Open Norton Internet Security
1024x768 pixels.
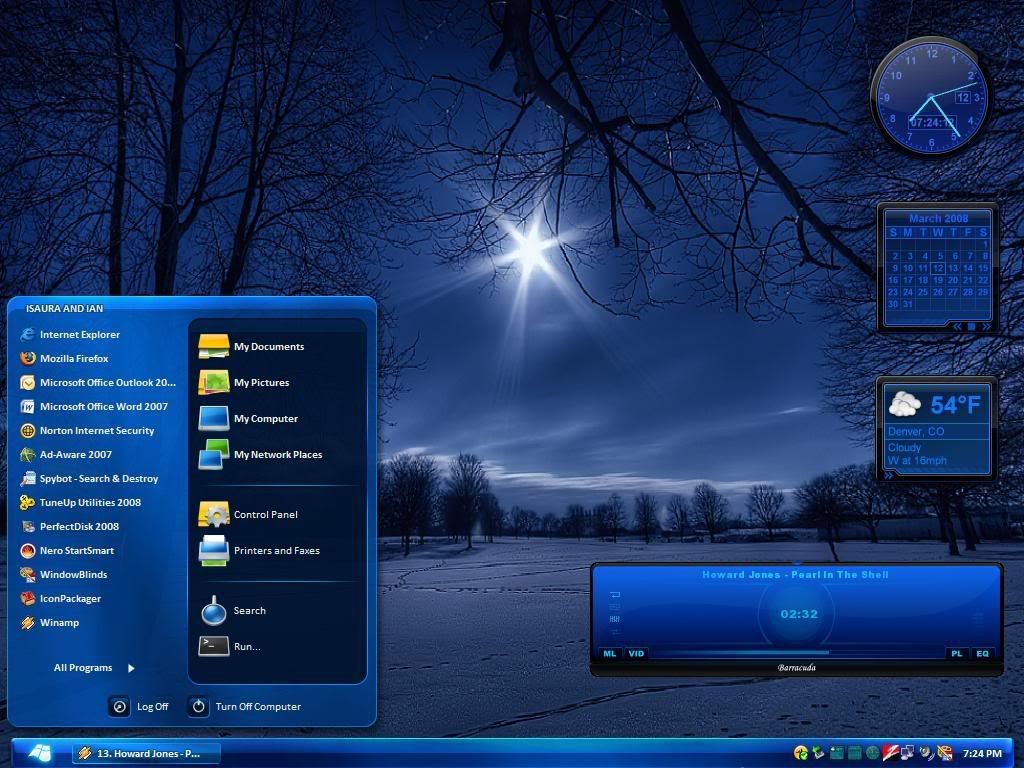point(88,430)
